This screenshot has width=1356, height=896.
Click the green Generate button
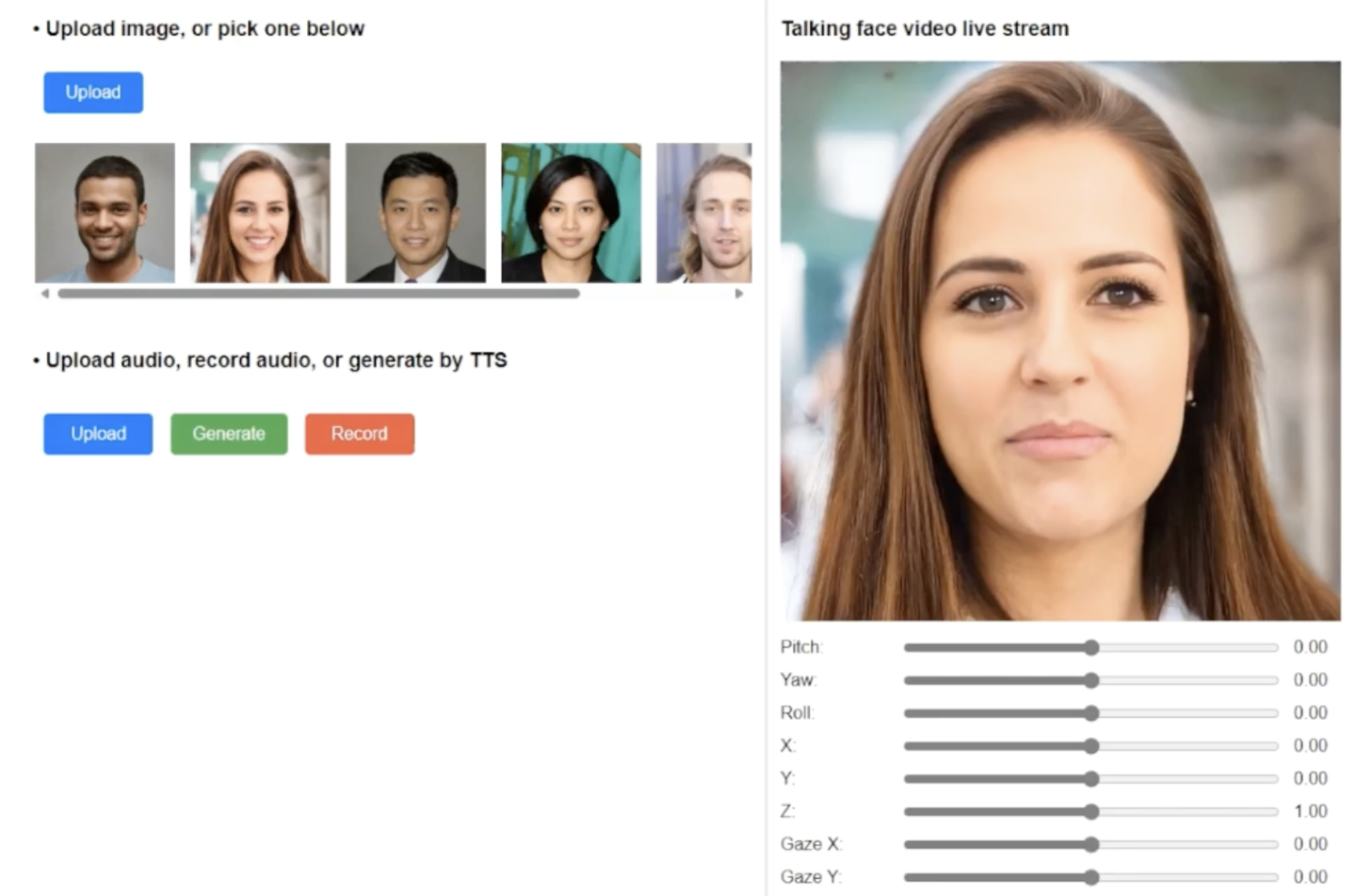(x=229, y=434)
